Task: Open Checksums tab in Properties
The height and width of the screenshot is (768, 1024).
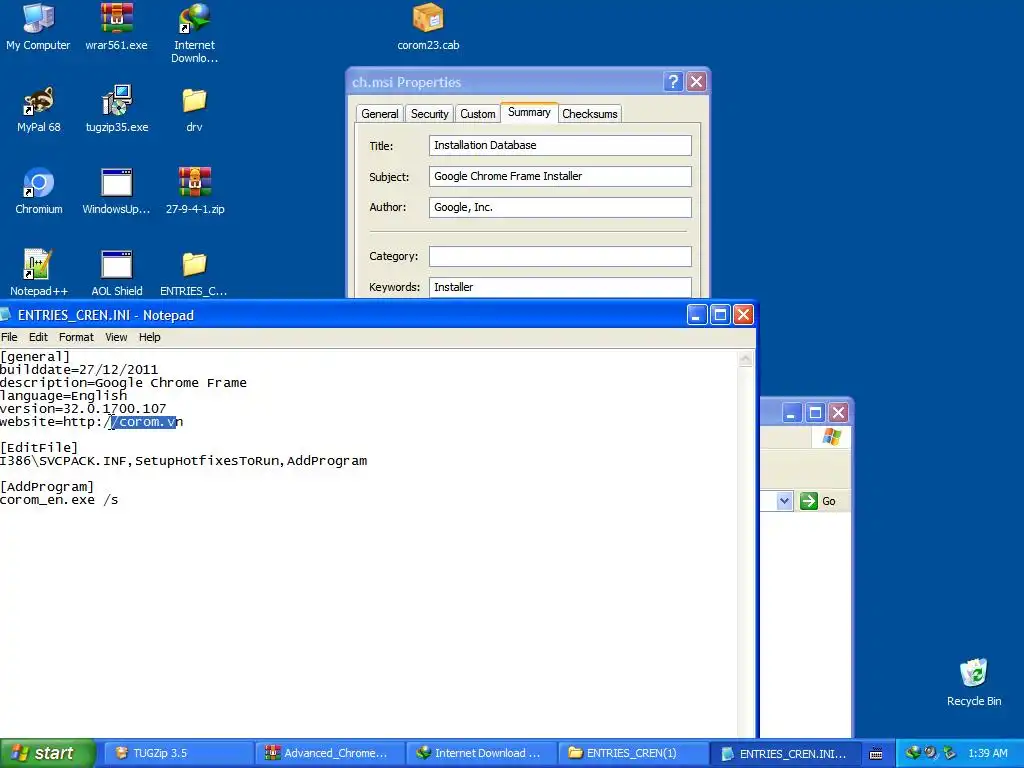Action: pyautogui.click(x=590, y=114)
